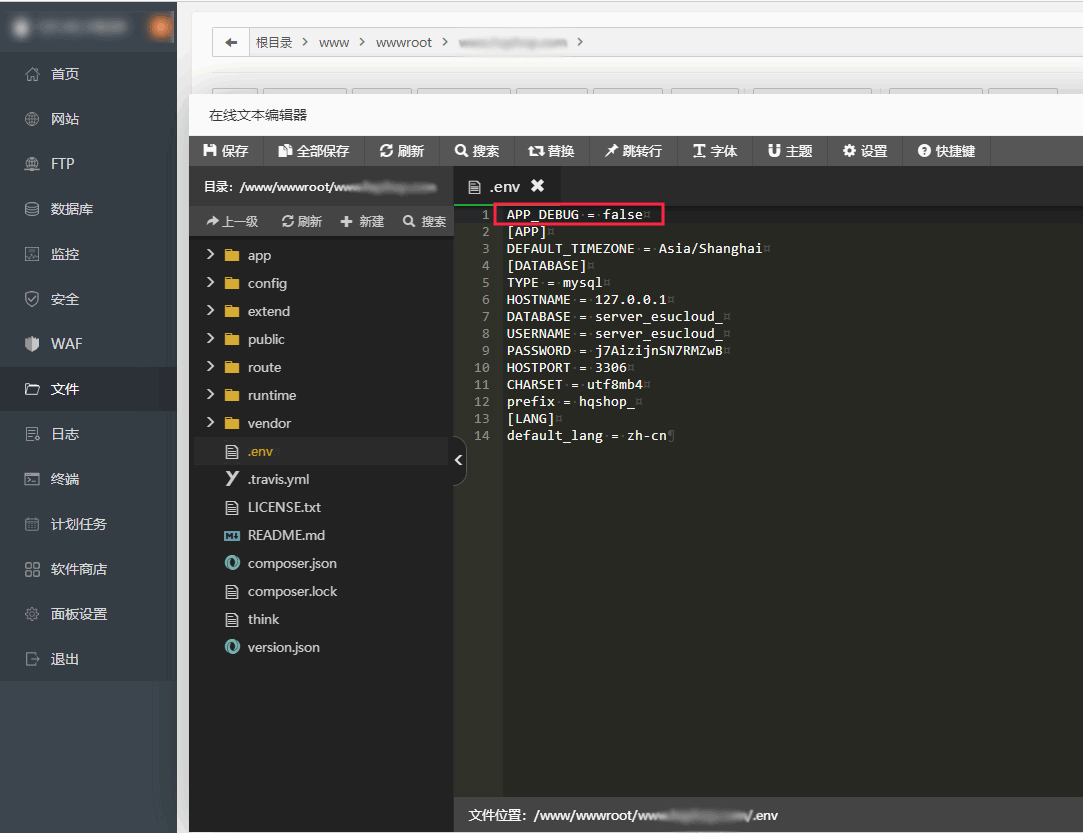Open the 安全 security section
1083x833 pixels.
(x=64, y=299)
